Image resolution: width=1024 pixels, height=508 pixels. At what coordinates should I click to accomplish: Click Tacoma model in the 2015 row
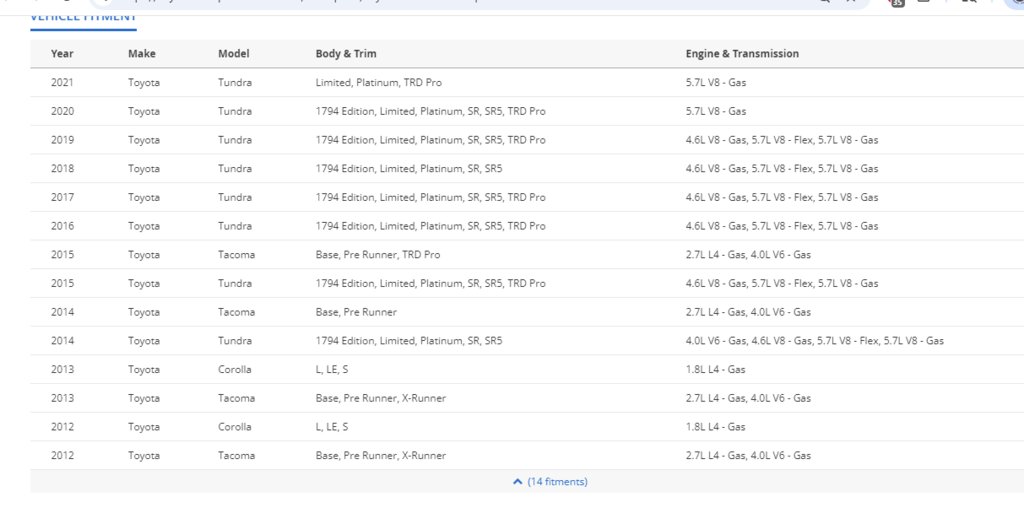(x=236, y=255)
